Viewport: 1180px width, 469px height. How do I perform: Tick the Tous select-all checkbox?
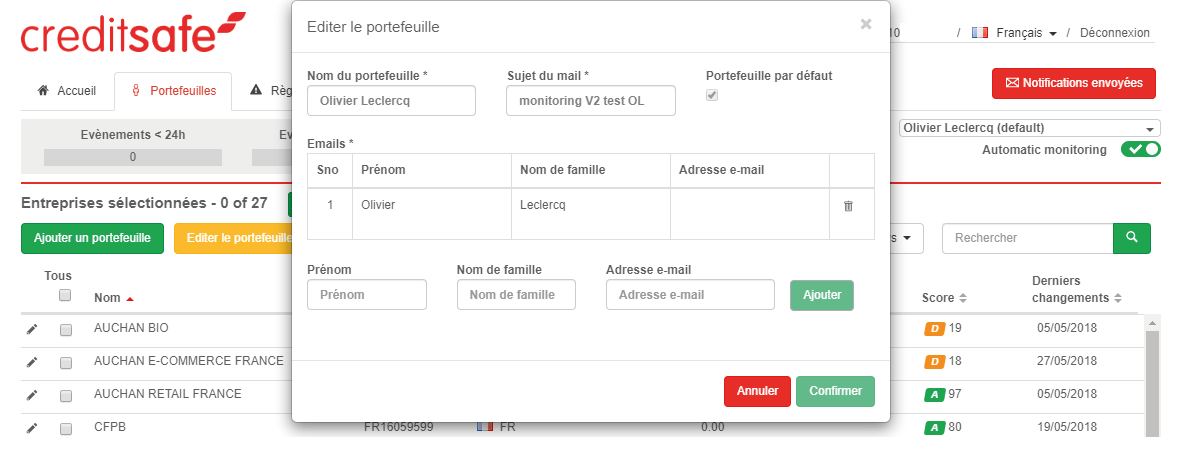point(65,295)
